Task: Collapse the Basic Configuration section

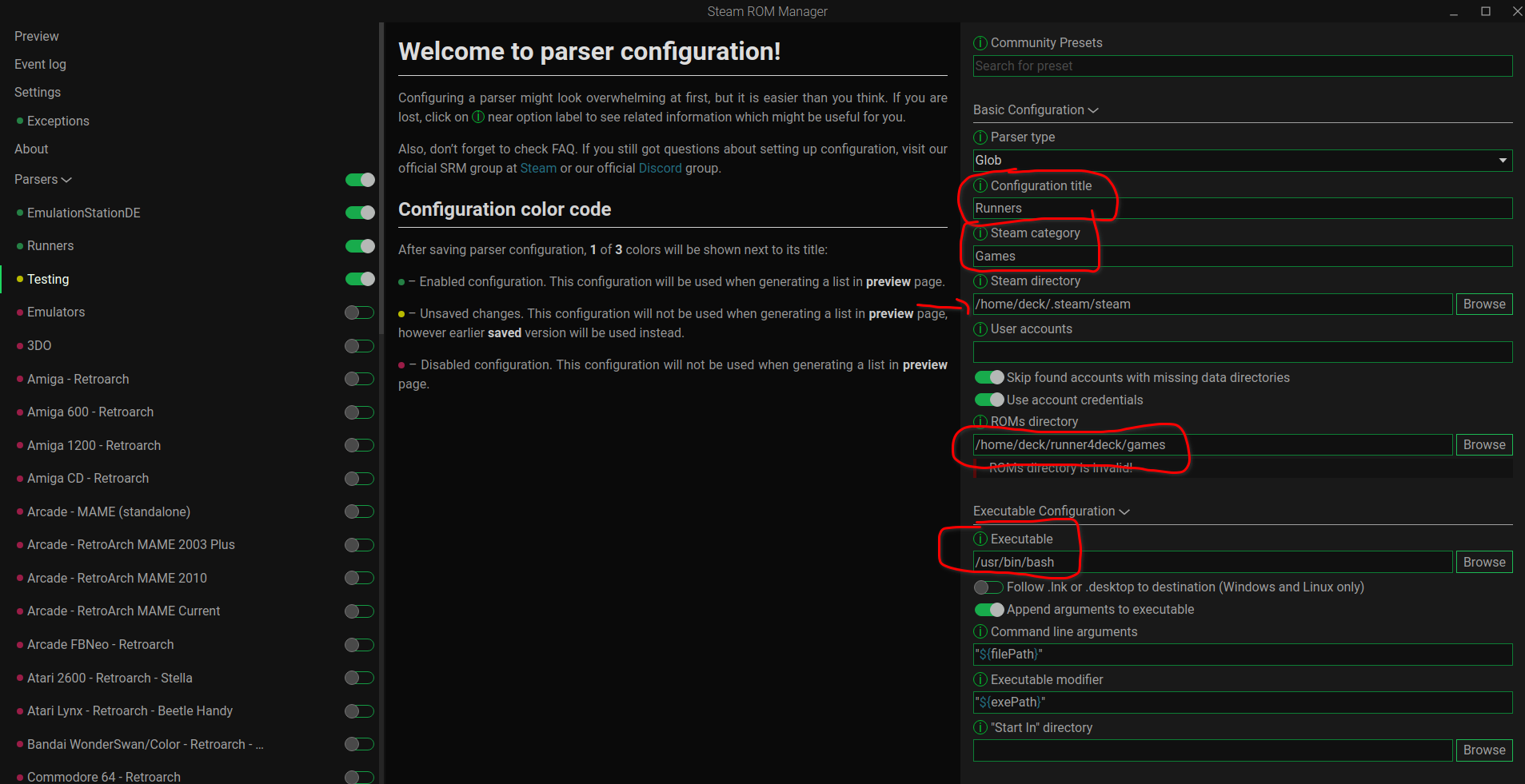Action: 1036,110
